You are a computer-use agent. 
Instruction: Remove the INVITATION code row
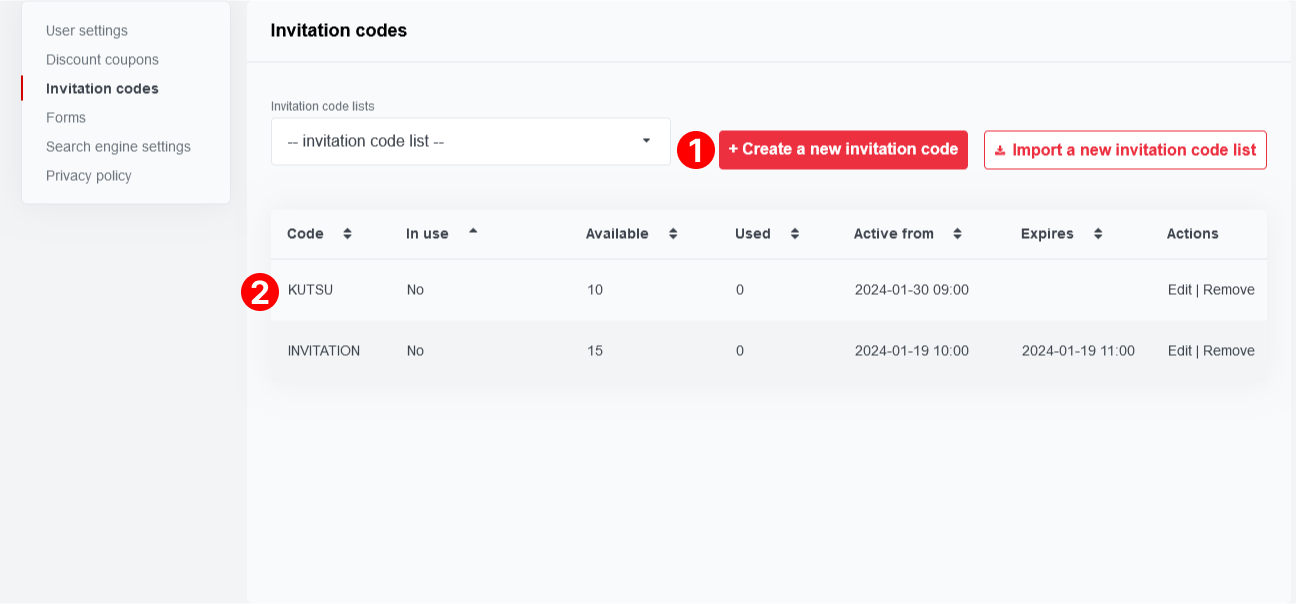[1229, 351]
